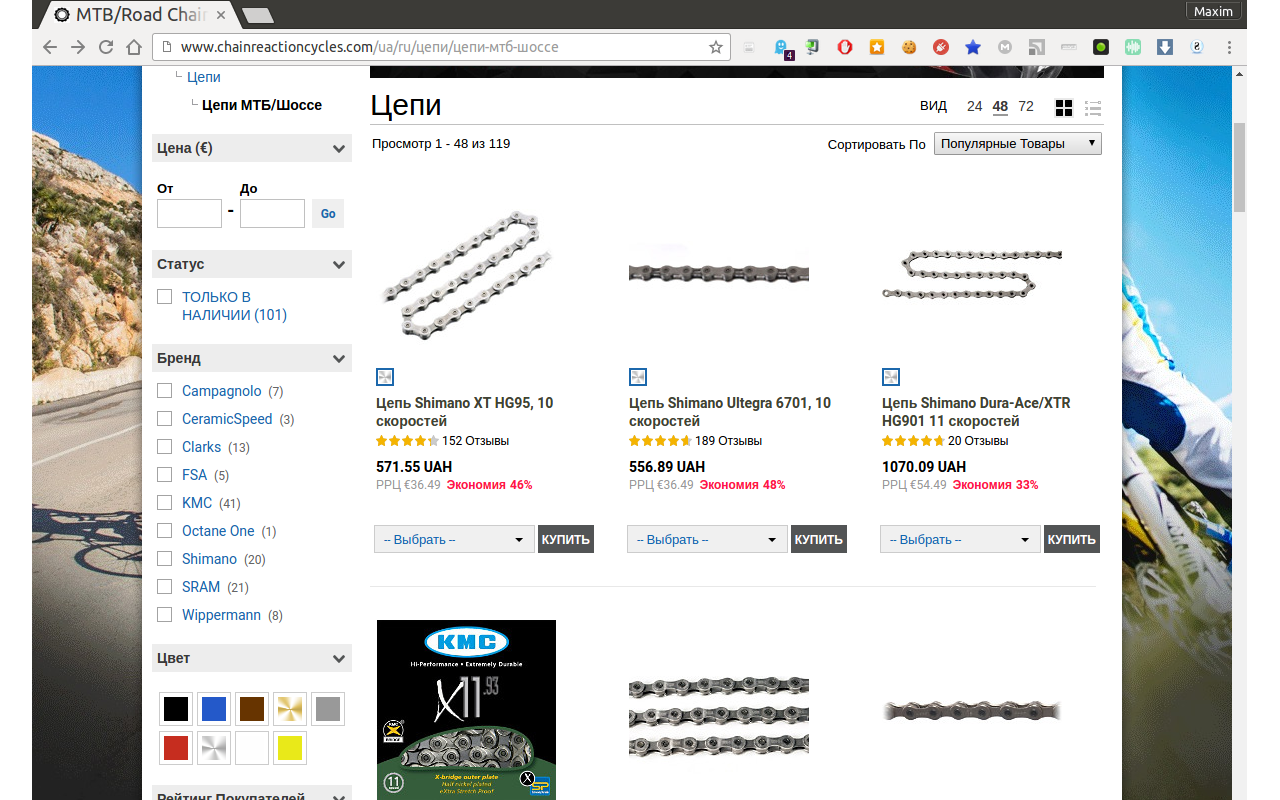Open option dropdown for Dura-Ace/XTR HG901

pos(961,539)
